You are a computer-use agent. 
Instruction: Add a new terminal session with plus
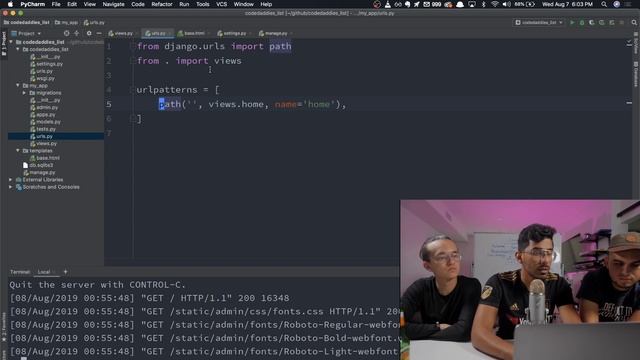click(x=65, y=271)
